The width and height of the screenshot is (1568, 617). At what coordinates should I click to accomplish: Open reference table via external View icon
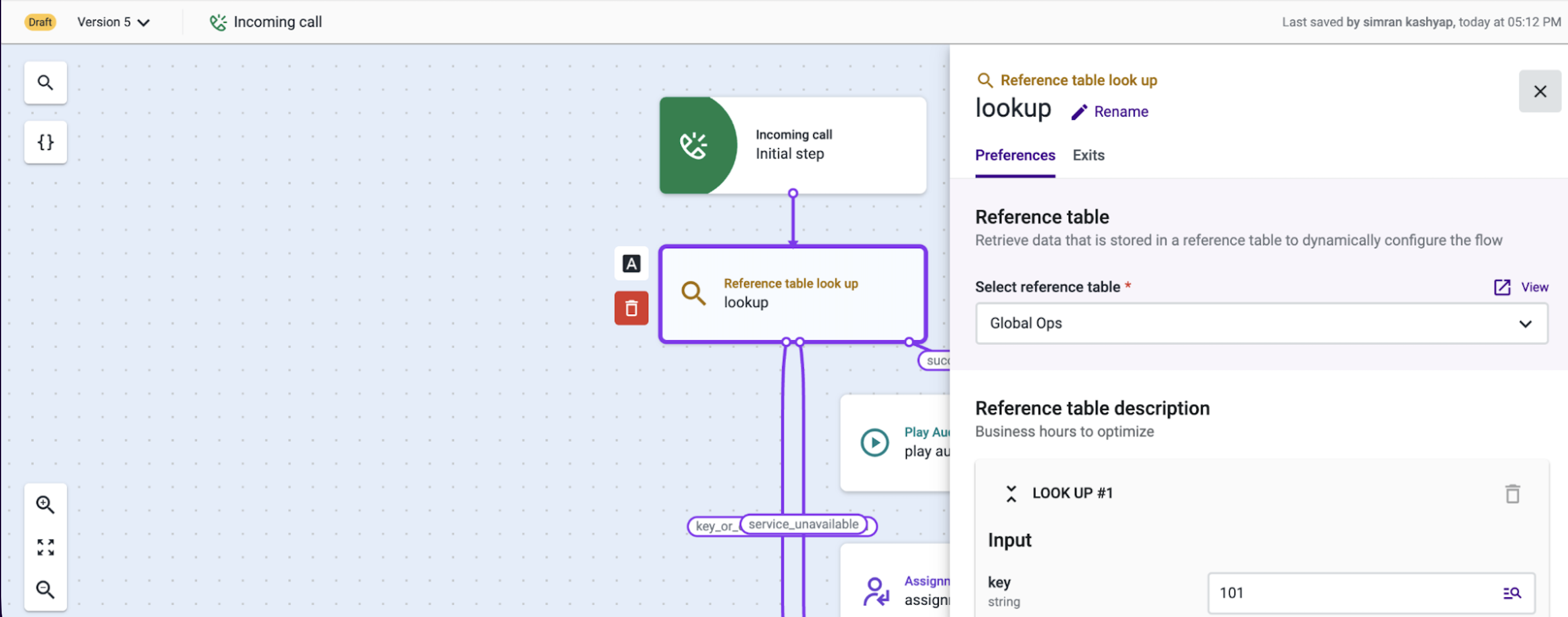click(1502, 288)
